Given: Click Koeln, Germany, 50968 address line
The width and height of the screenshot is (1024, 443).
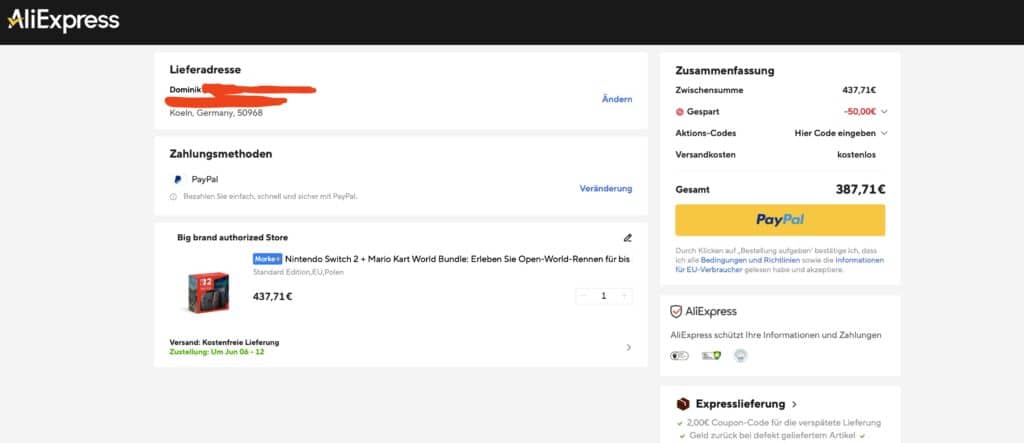Looking at the screenshot, I should [216, 113].
